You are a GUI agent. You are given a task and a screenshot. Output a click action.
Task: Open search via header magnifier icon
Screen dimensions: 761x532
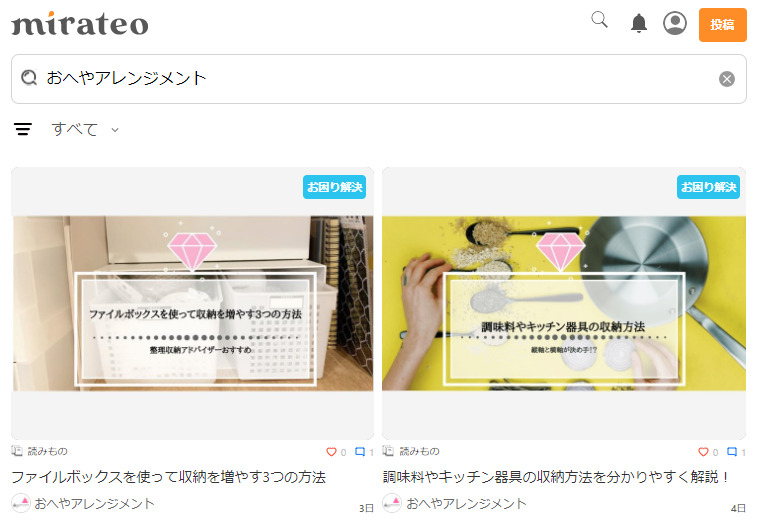pos(599,20)
